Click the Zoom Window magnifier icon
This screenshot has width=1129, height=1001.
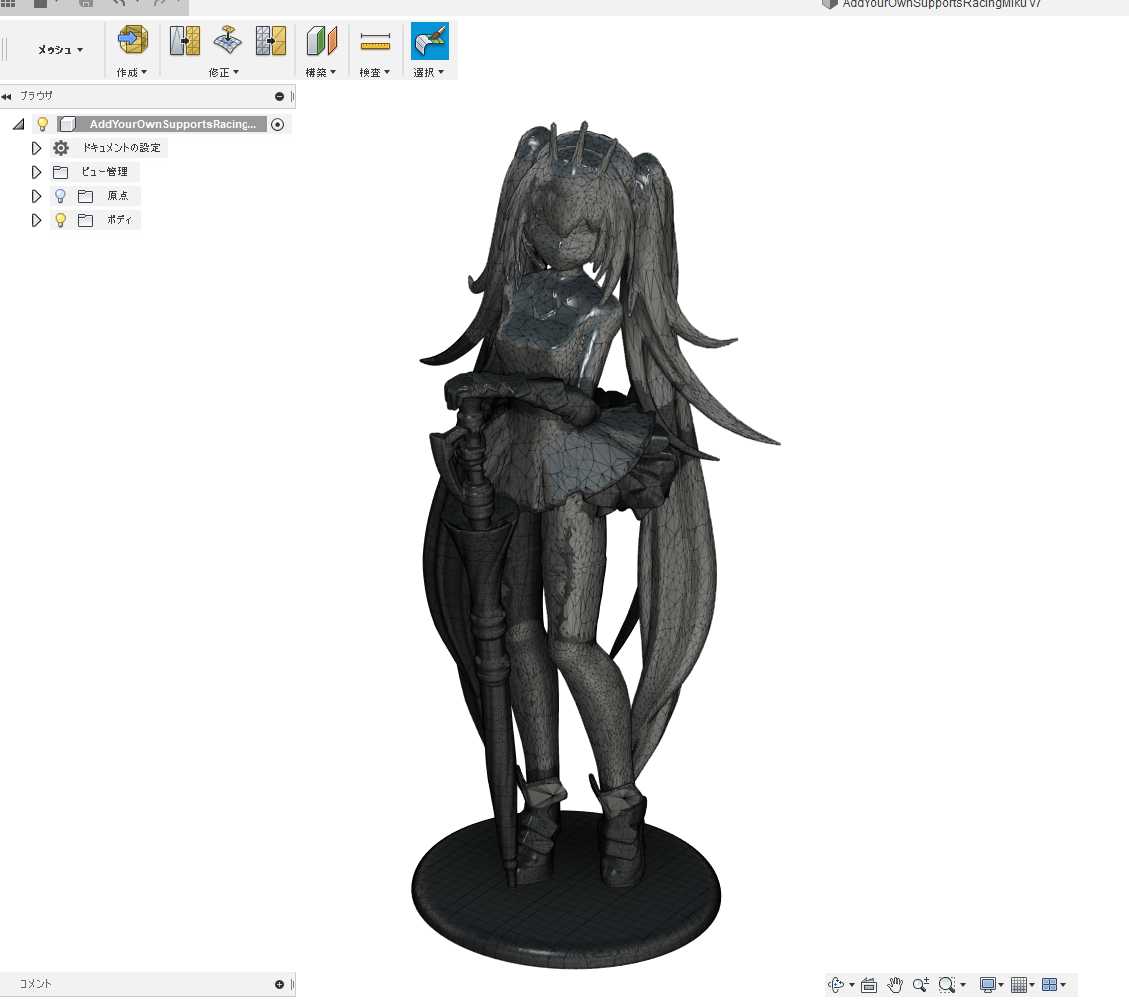coord(947,984)
